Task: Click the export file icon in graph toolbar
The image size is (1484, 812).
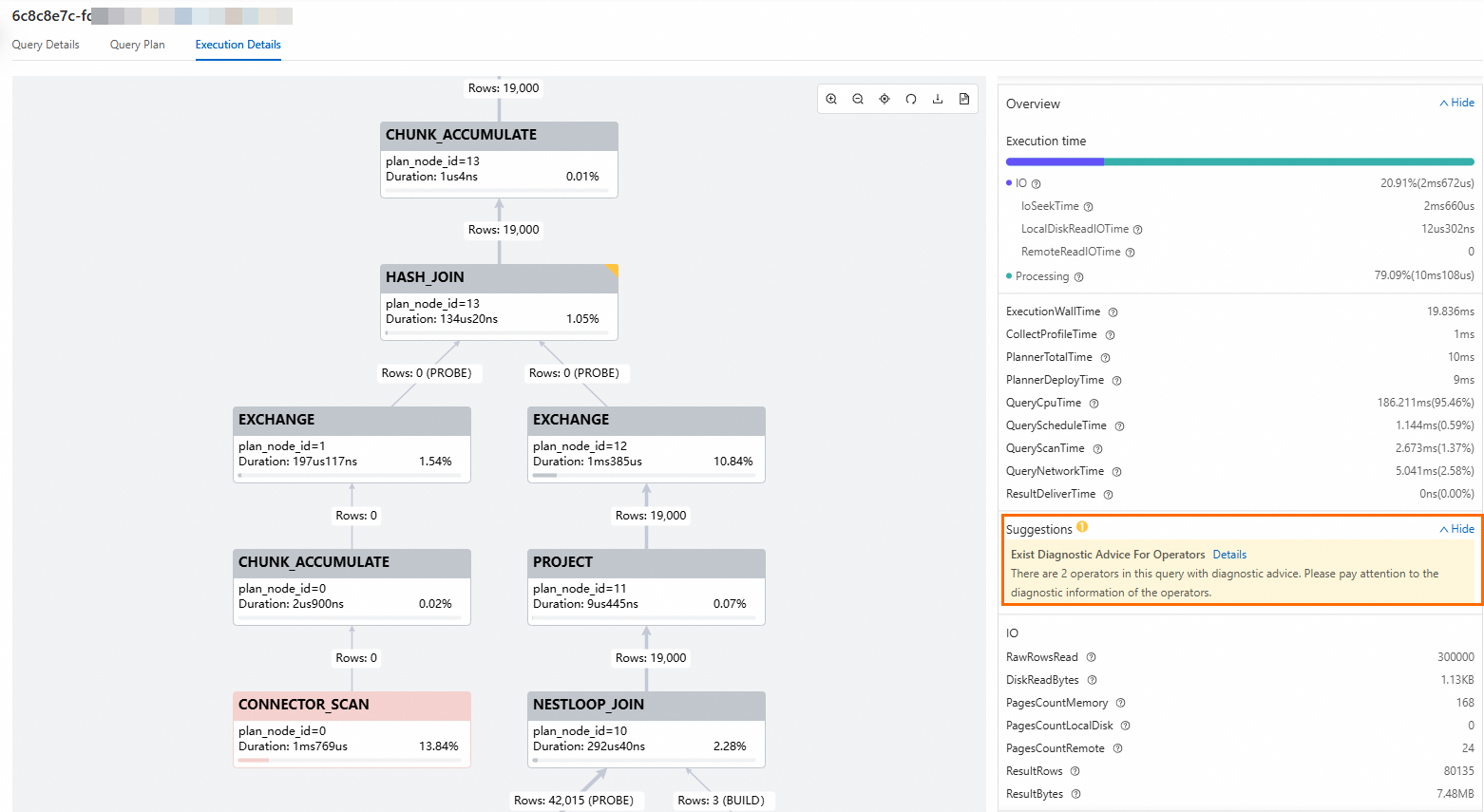Action: pos(964,99)
